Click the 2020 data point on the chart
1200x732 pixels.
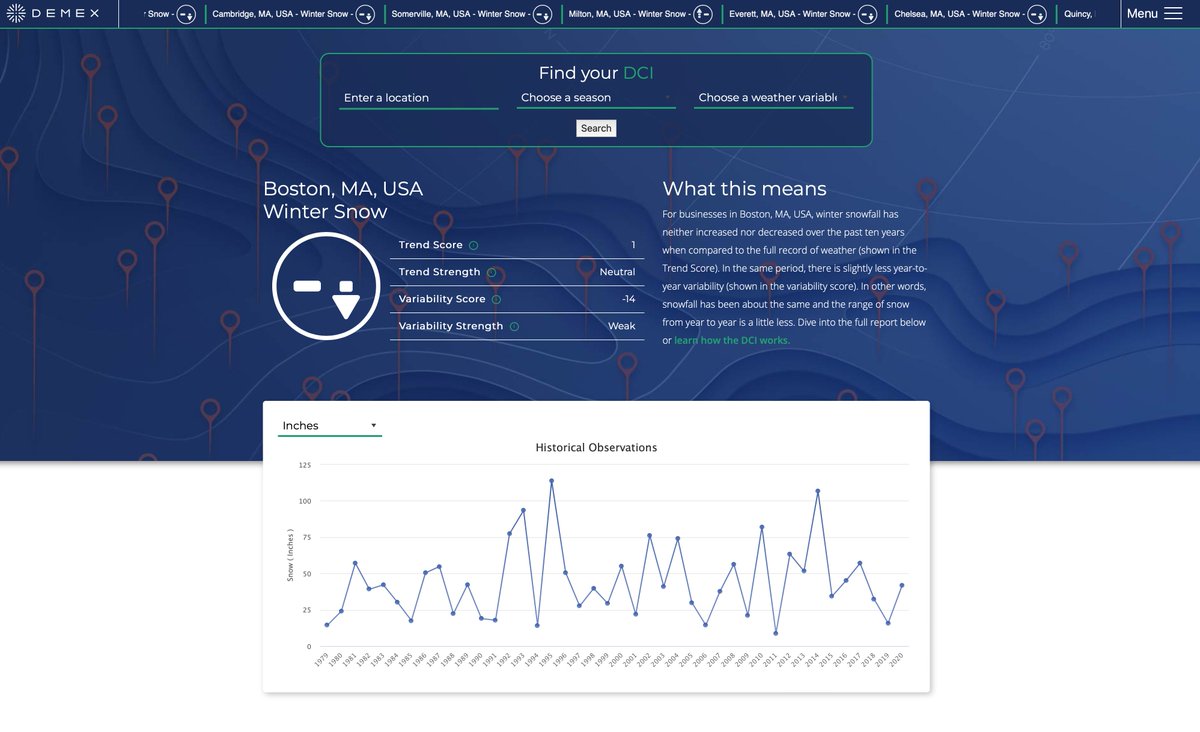(x=902, y=586)
